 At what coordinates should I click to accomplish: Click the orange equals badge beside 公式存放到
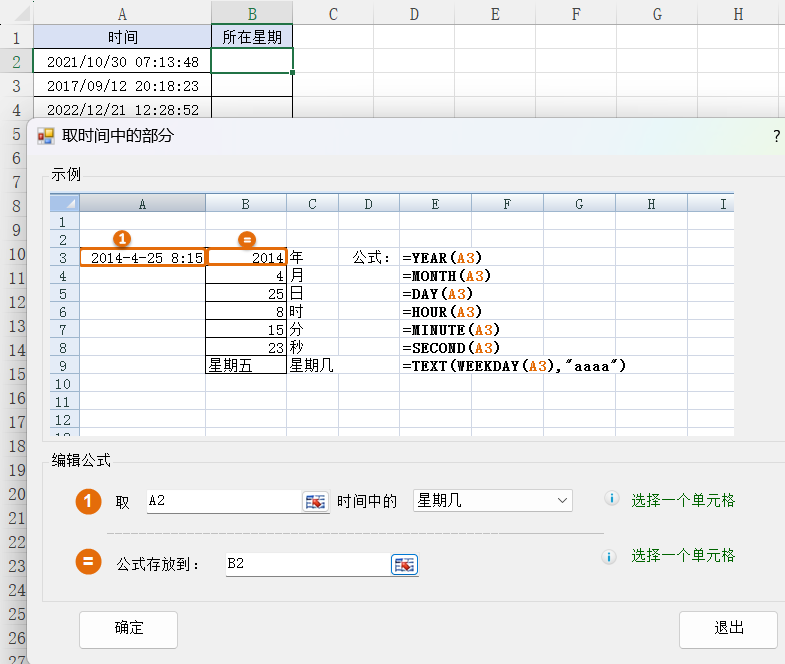89,563
